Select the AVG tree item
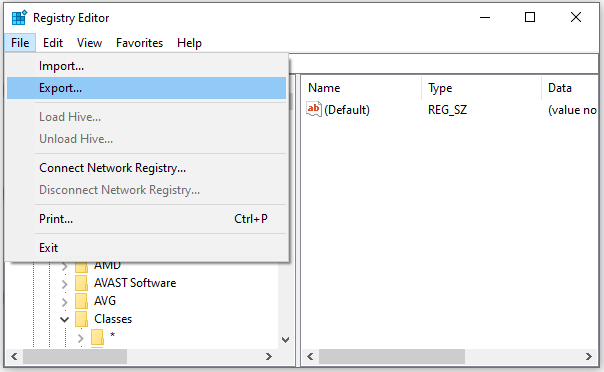This screenshot has width=604, height=372. (x=105, y=301)
